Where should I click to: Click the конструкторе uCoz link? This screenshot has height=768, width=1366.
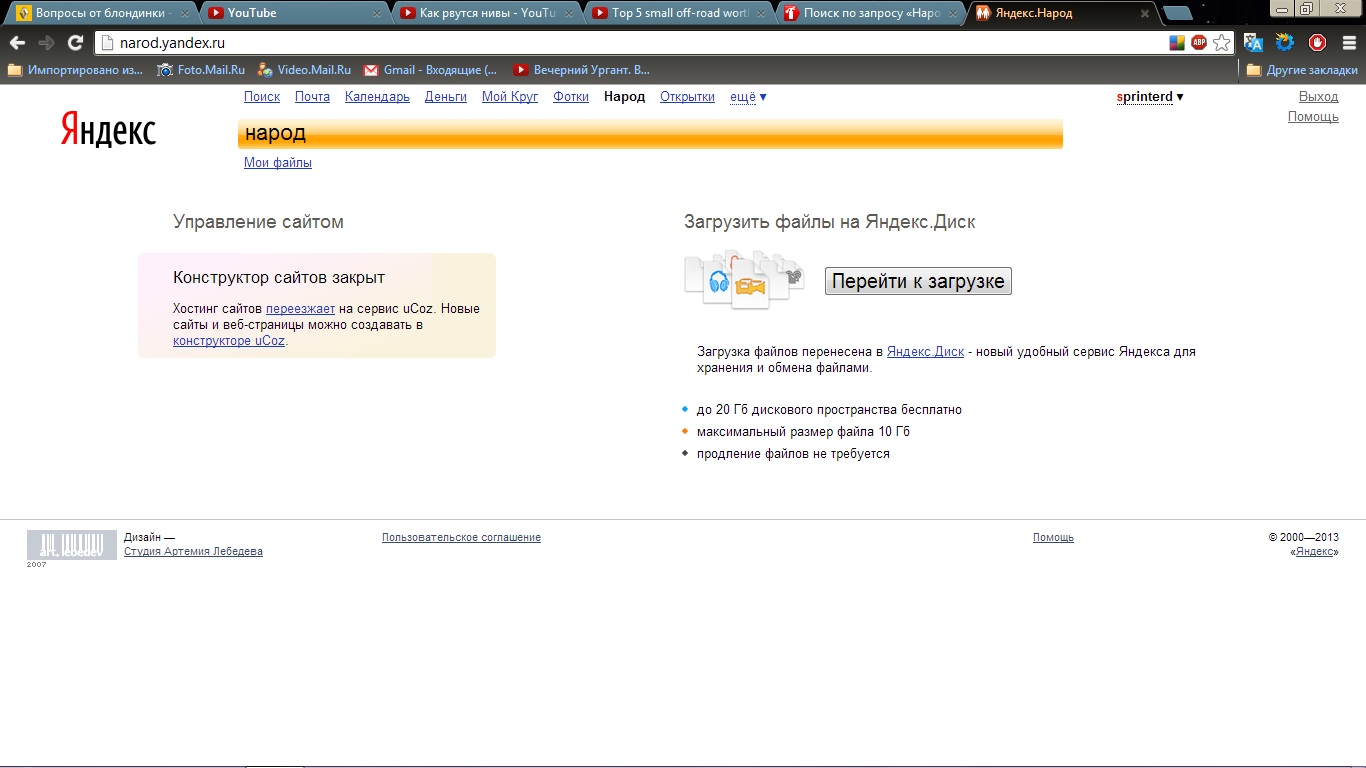(x=229, y=341)
